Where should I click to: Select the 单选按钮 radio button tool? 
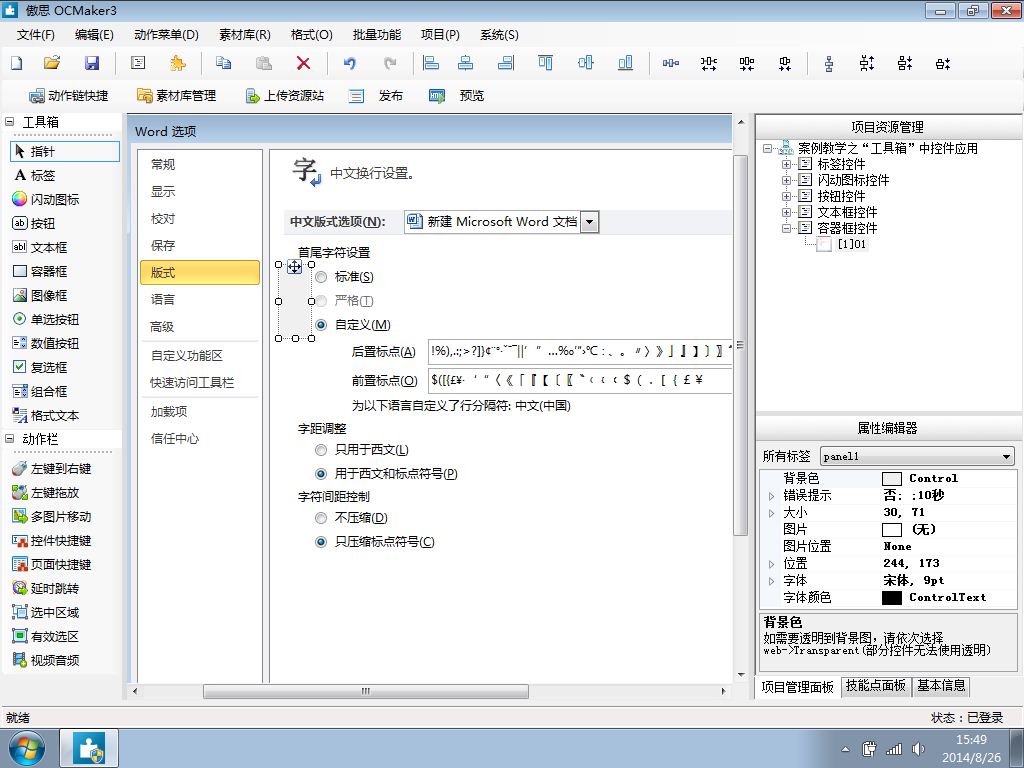46,319
